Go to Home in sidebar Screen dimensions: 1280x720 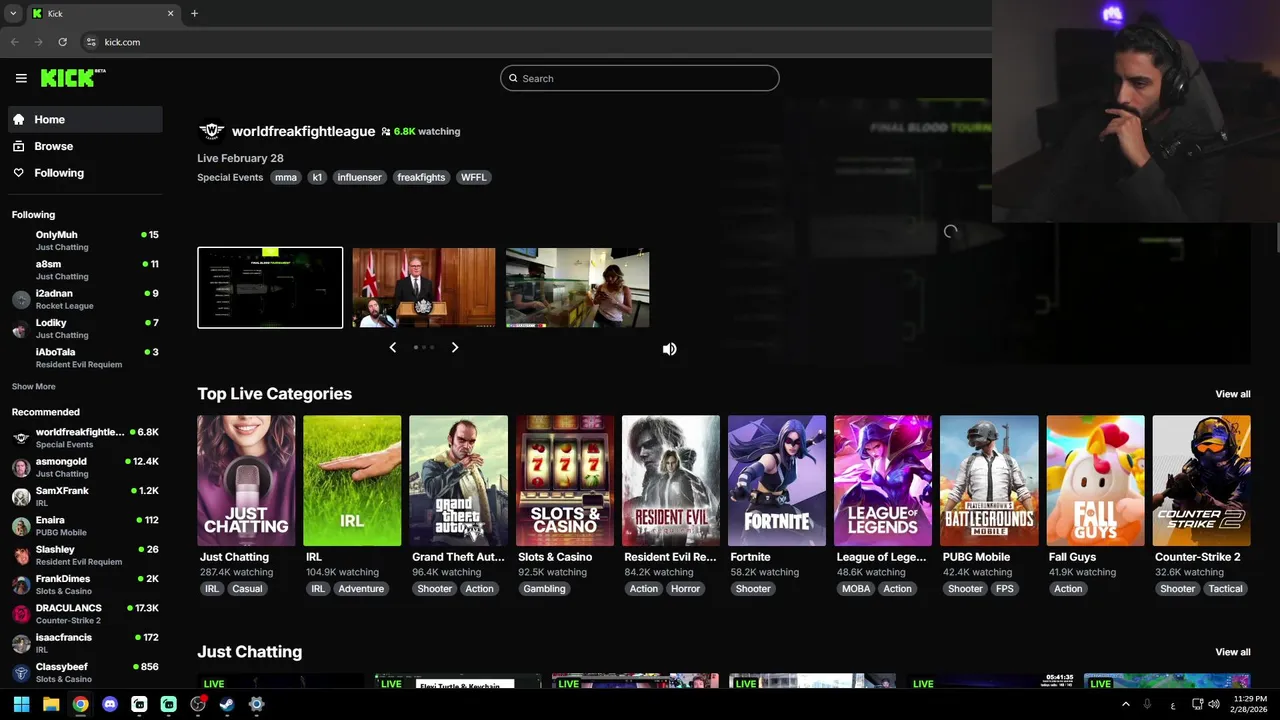pyautogui.click(x=85, y=119)
